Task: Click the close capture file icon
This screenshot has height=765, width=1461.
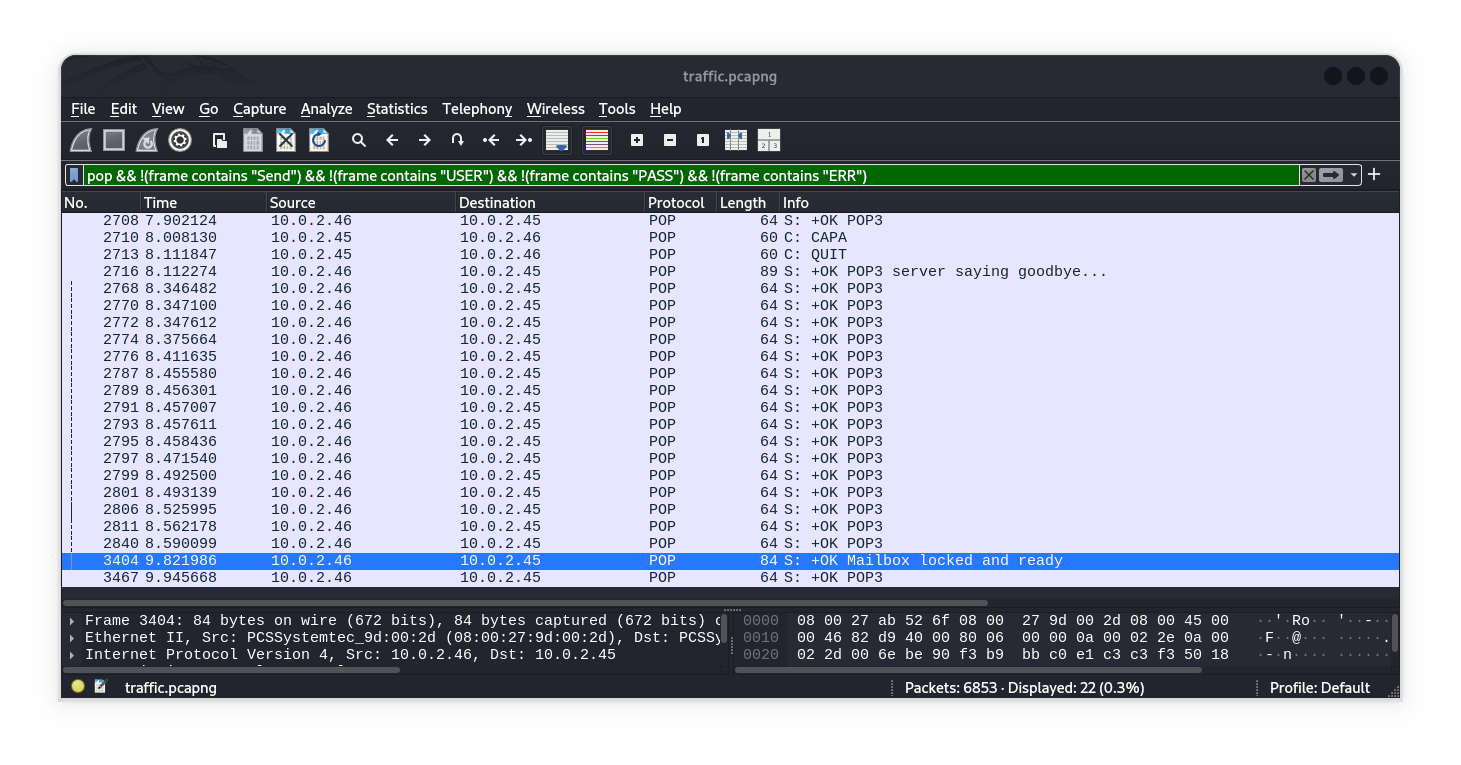Action: 286,140
